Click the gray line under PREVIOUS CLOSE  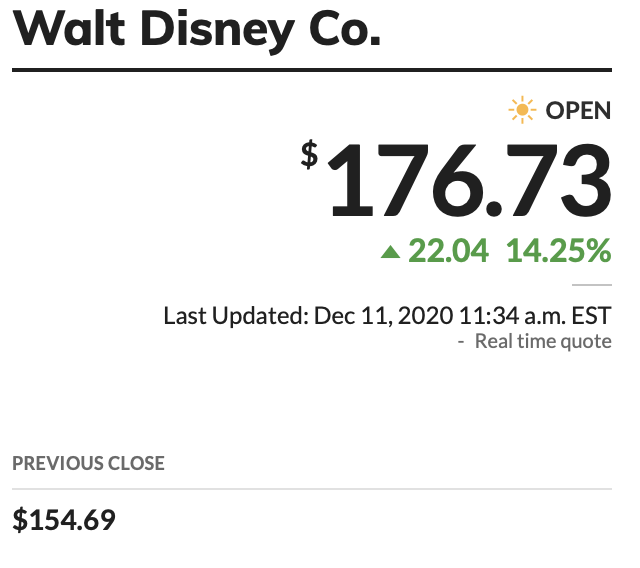click(x=311, y=489)
